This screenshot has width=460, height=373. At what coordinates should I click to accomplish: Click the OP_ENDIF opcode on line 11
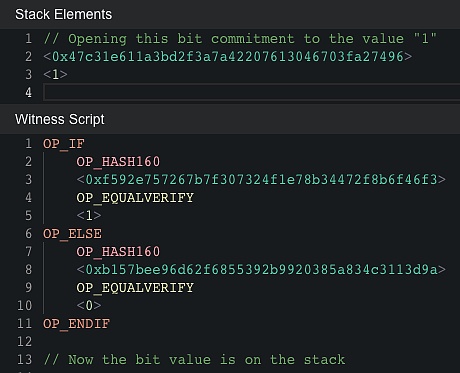click(76, 324)
